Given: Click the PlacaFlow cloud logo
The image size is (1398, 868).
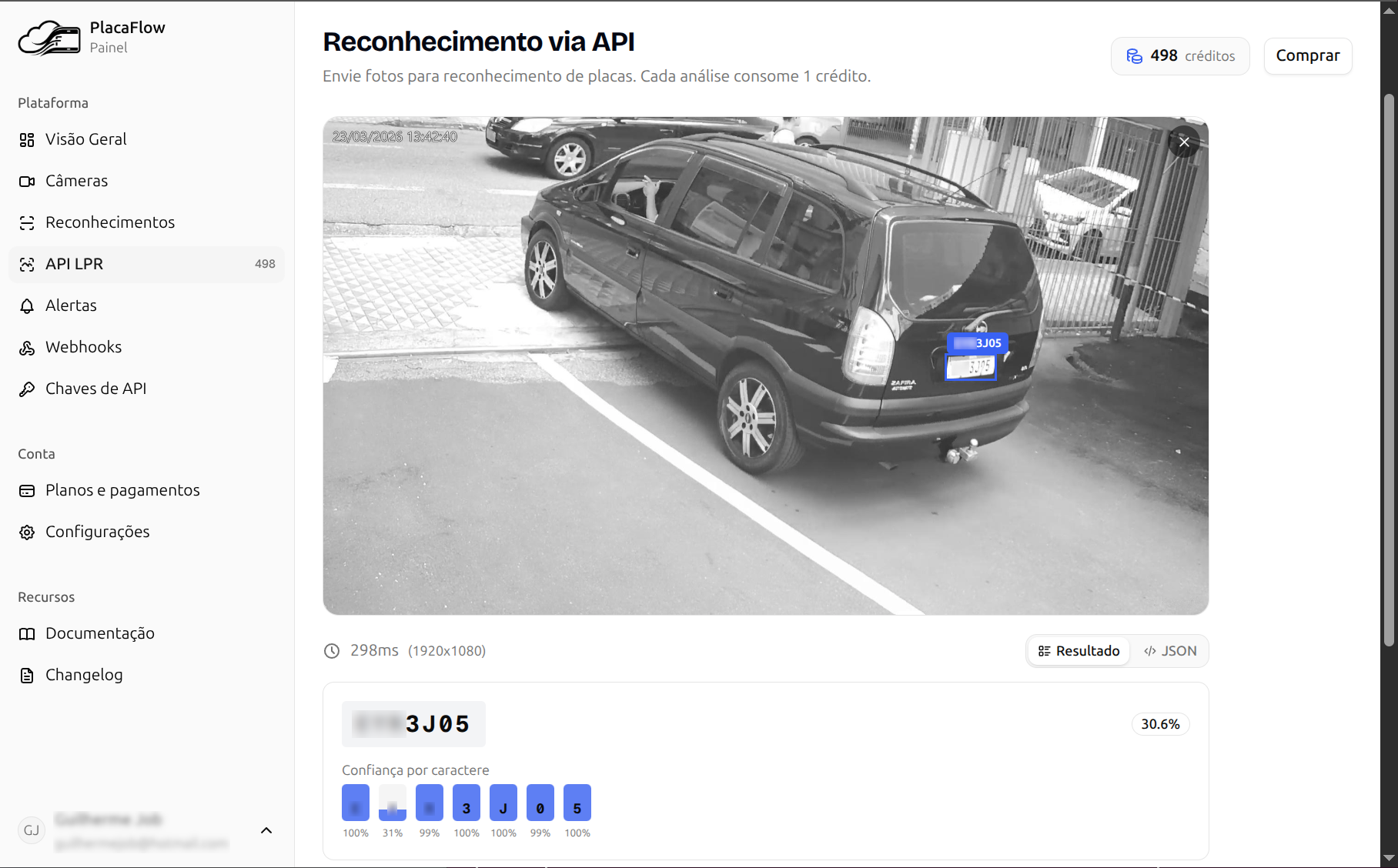Looking at the screenshot, I should pos(49,38).
